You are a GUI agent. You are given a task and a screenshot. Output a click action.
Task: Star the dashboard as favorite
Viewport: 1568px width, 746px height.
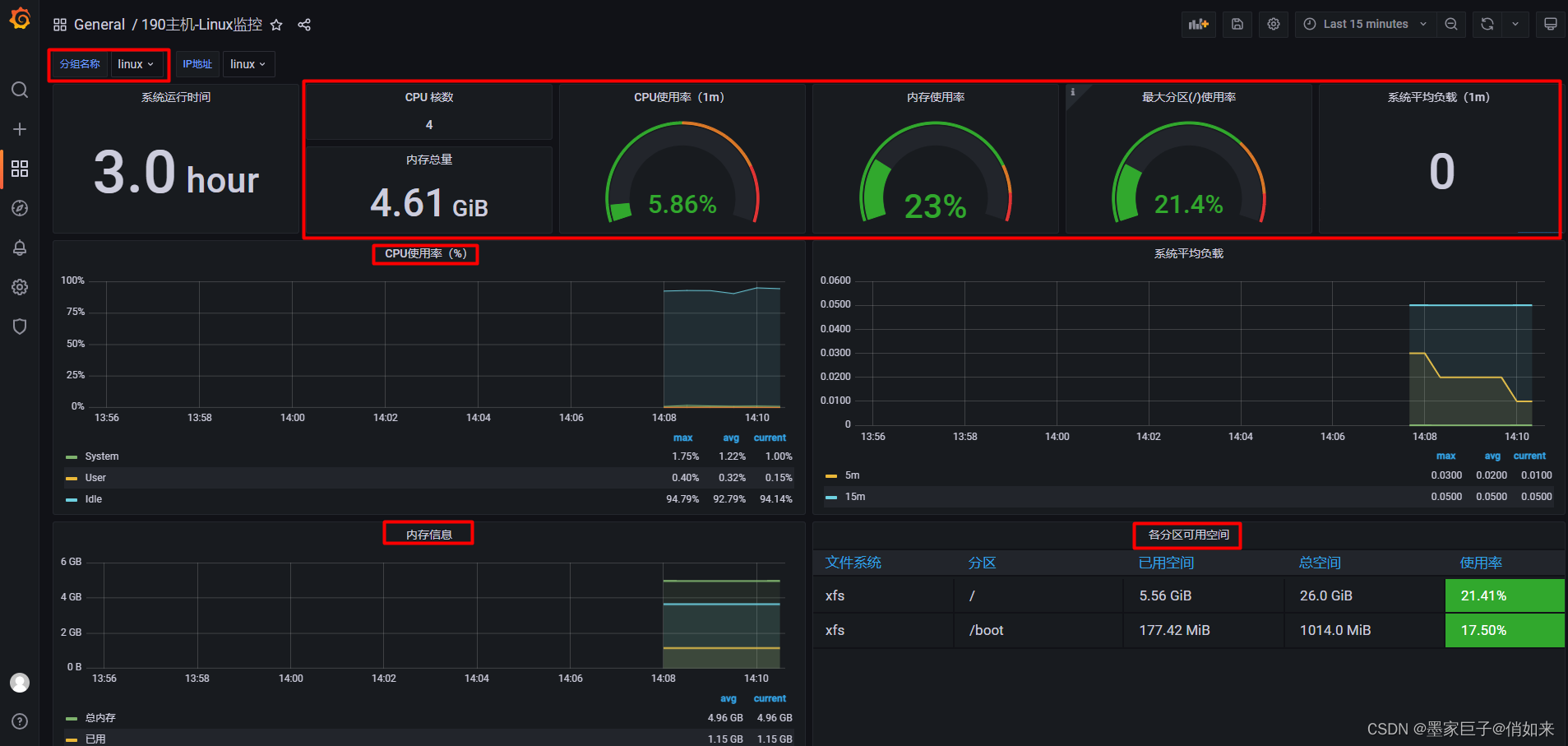coord(276,25)
